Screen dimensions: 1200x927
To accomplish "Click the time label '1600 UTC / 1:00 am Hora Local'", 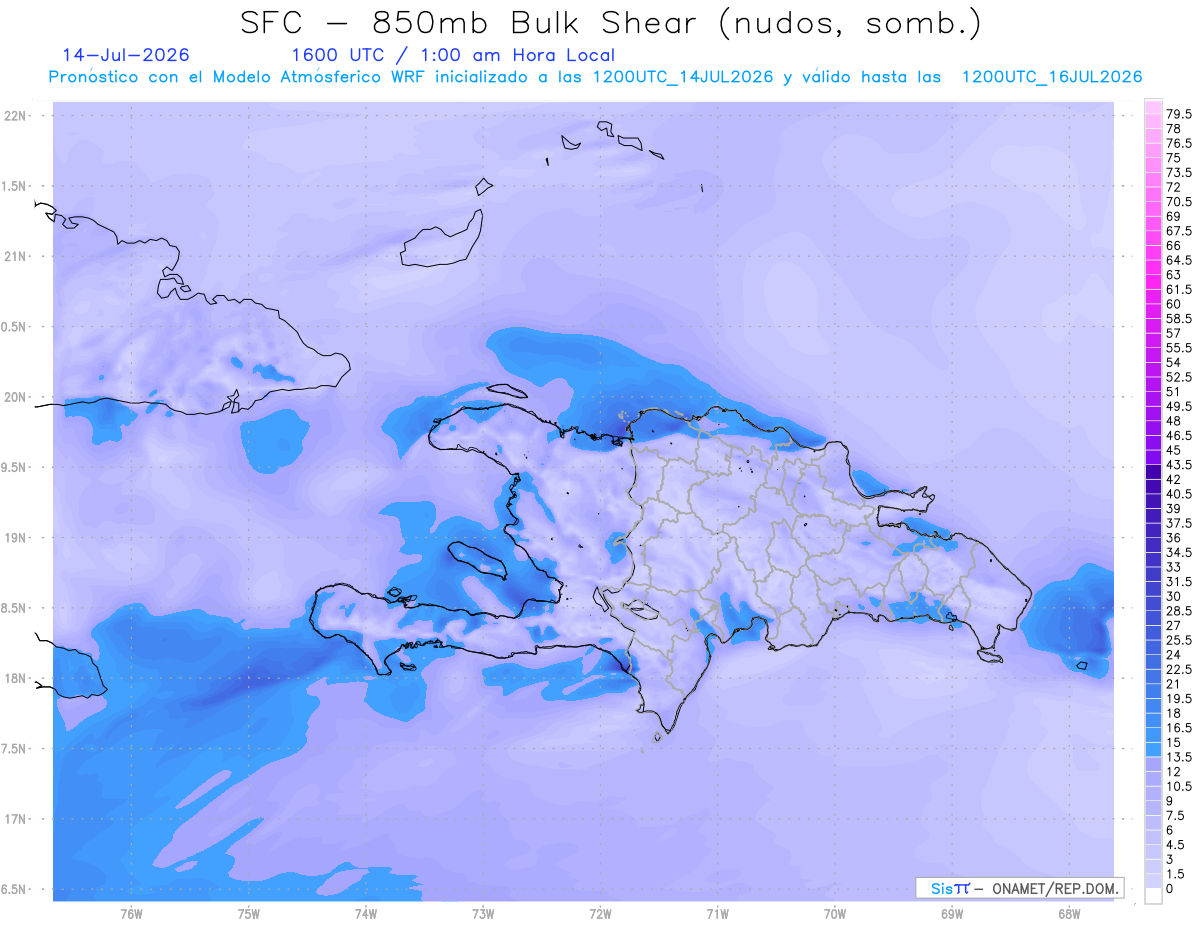I will point(452,55).
